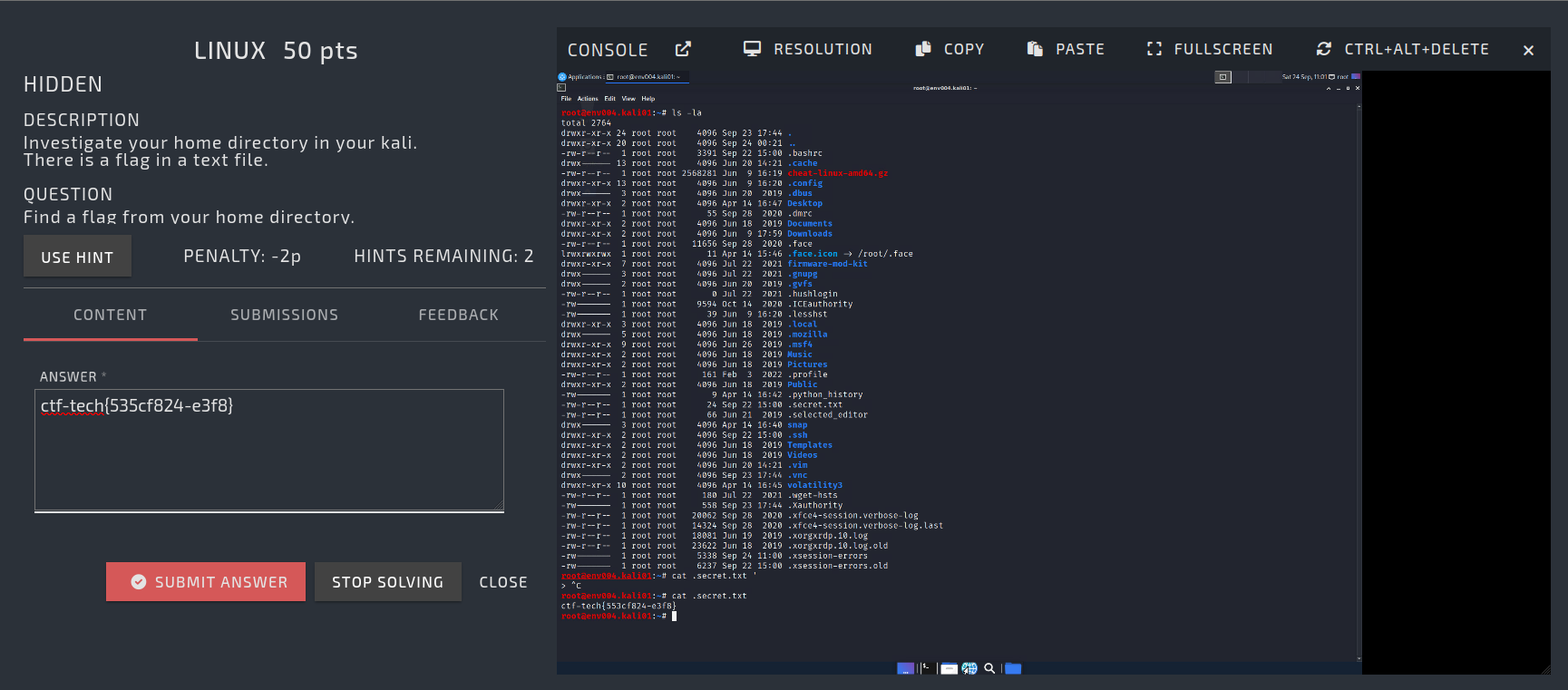Open console in new window icon
The image size is (1568, 690).
(x=683, y=49)
